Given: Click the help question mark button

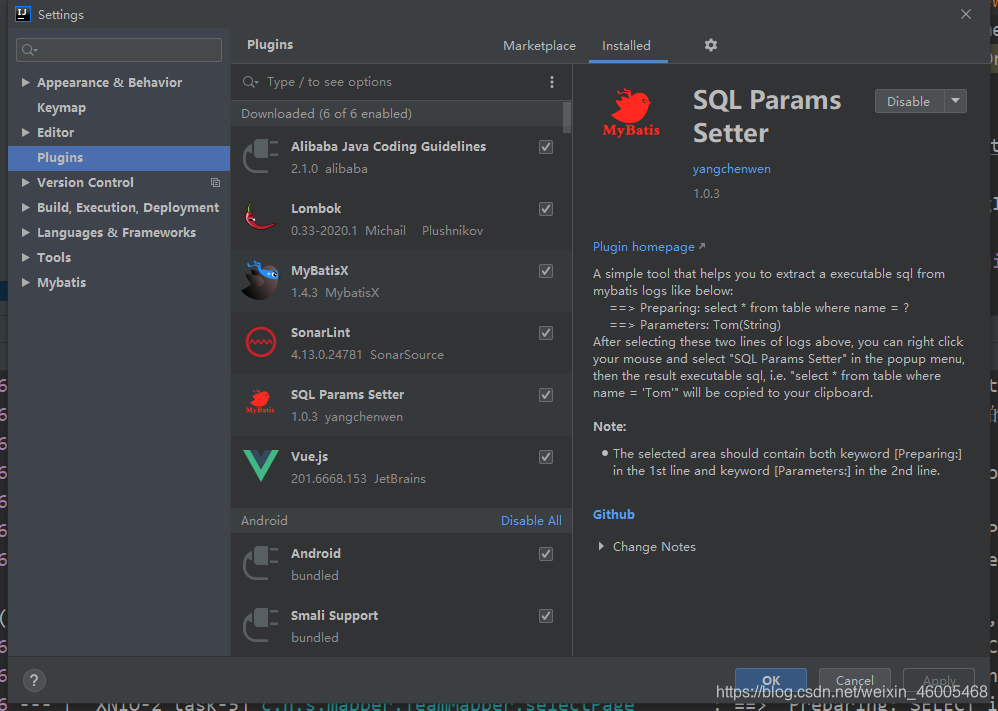Looking at the screenshot, I should 34,680.
